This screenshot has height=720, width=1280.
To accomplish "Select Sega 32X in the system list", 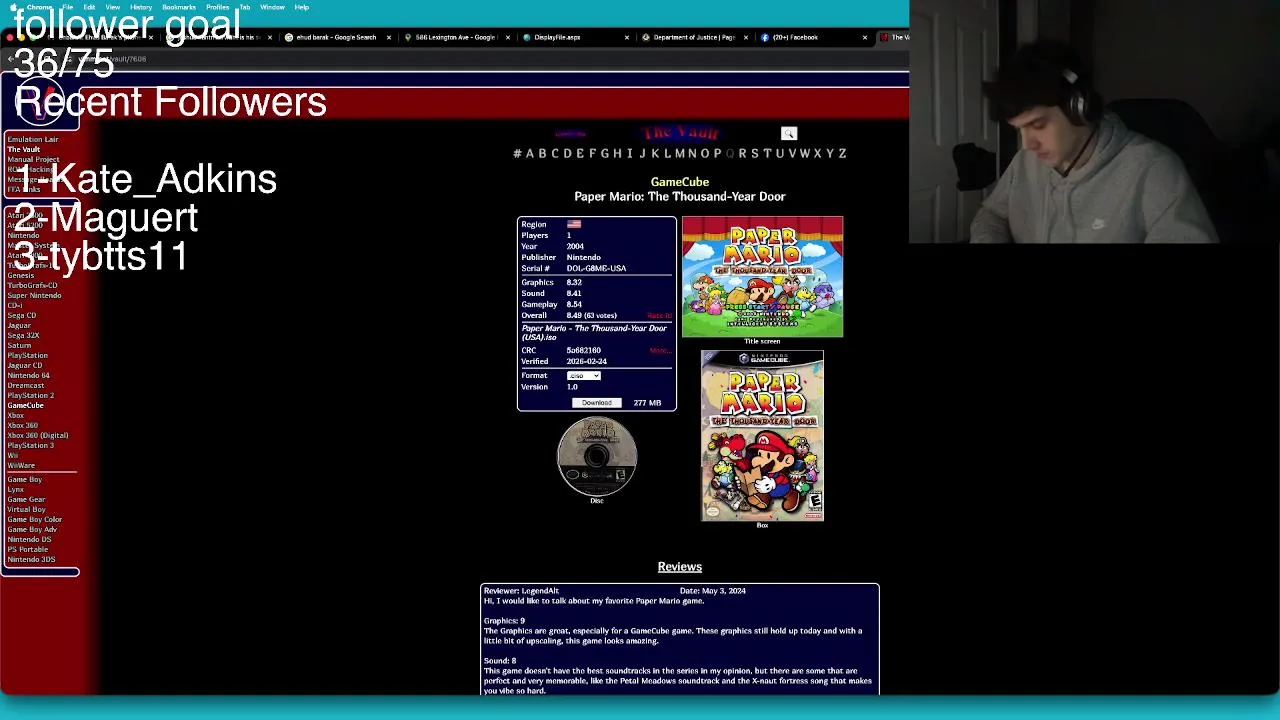I will pyautogui.click(x=24, y=335).
